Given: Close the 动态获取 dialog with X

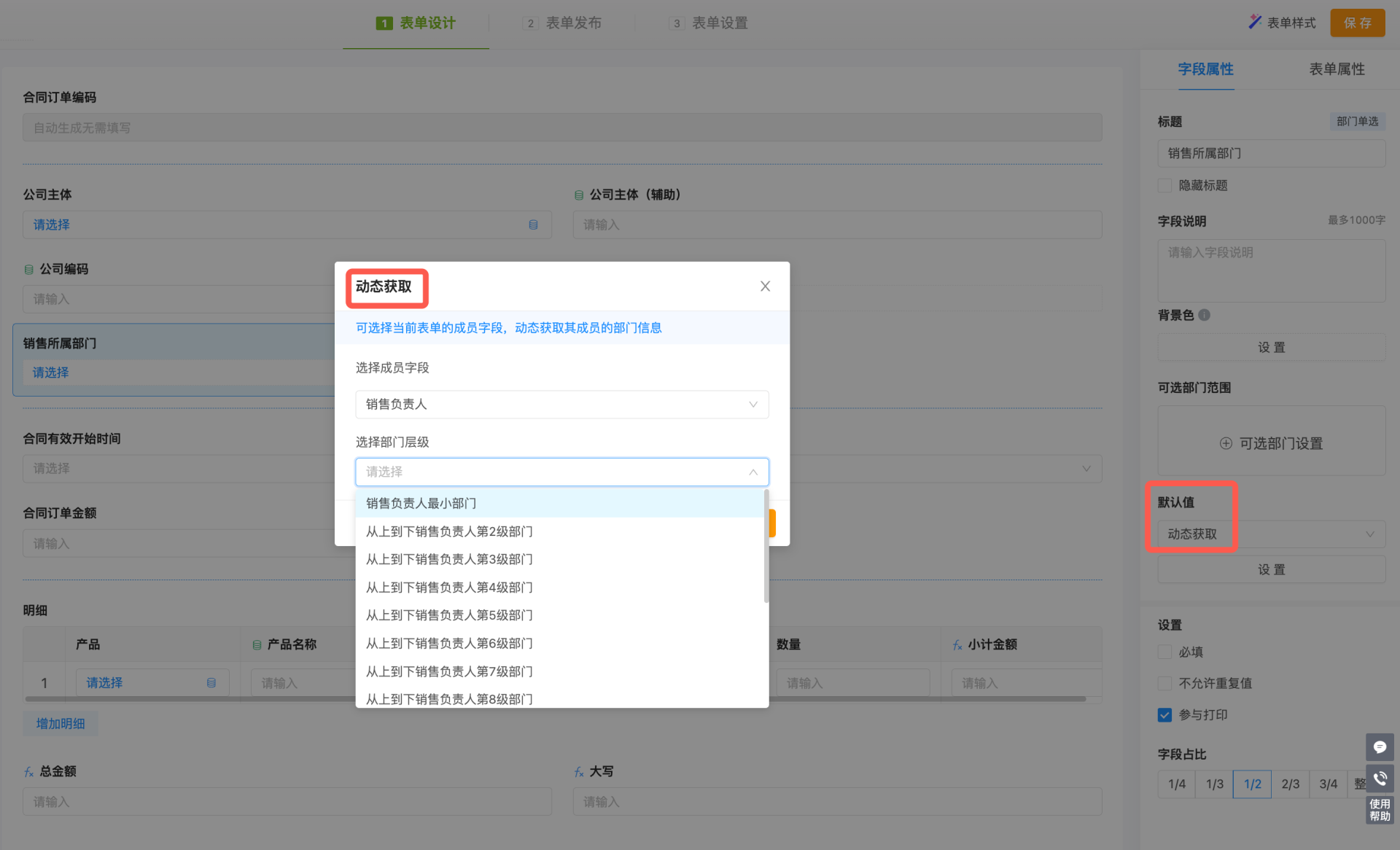Looking at the screenshot, I should tap(765, 286).
